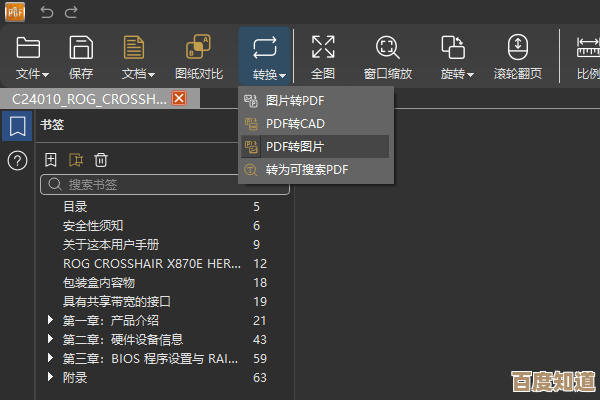Toggle 滚轮翻页 wheel page turning
This screenshot has width=600, height=400.
pos(518,58)
